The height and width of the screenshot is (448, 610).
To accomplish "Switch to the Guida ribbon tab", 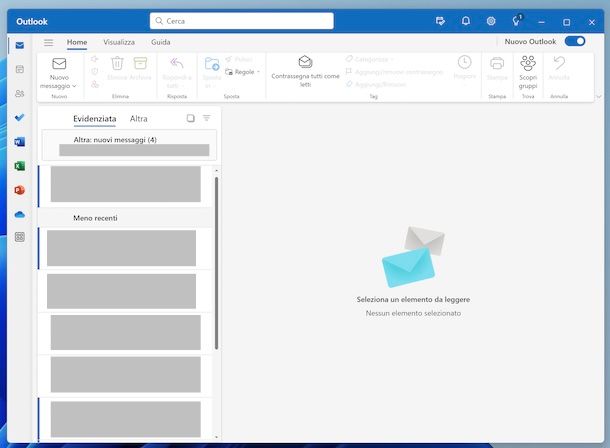I will (161, 42).
